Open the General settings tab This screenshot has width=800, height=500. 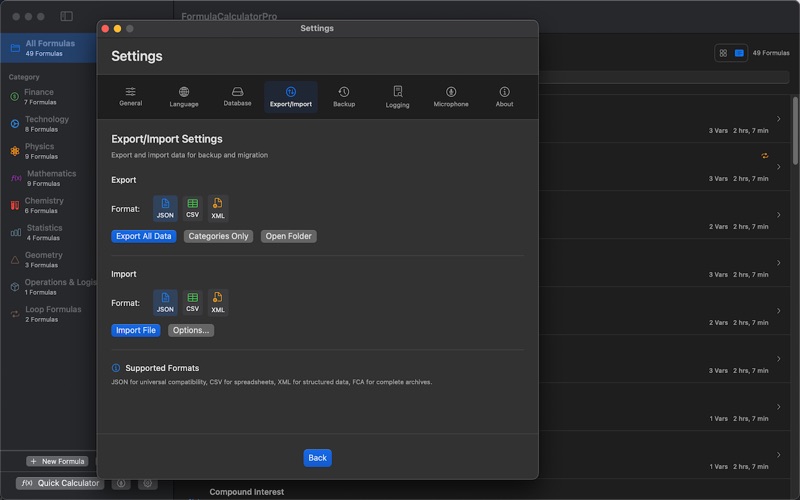point(131,96)
